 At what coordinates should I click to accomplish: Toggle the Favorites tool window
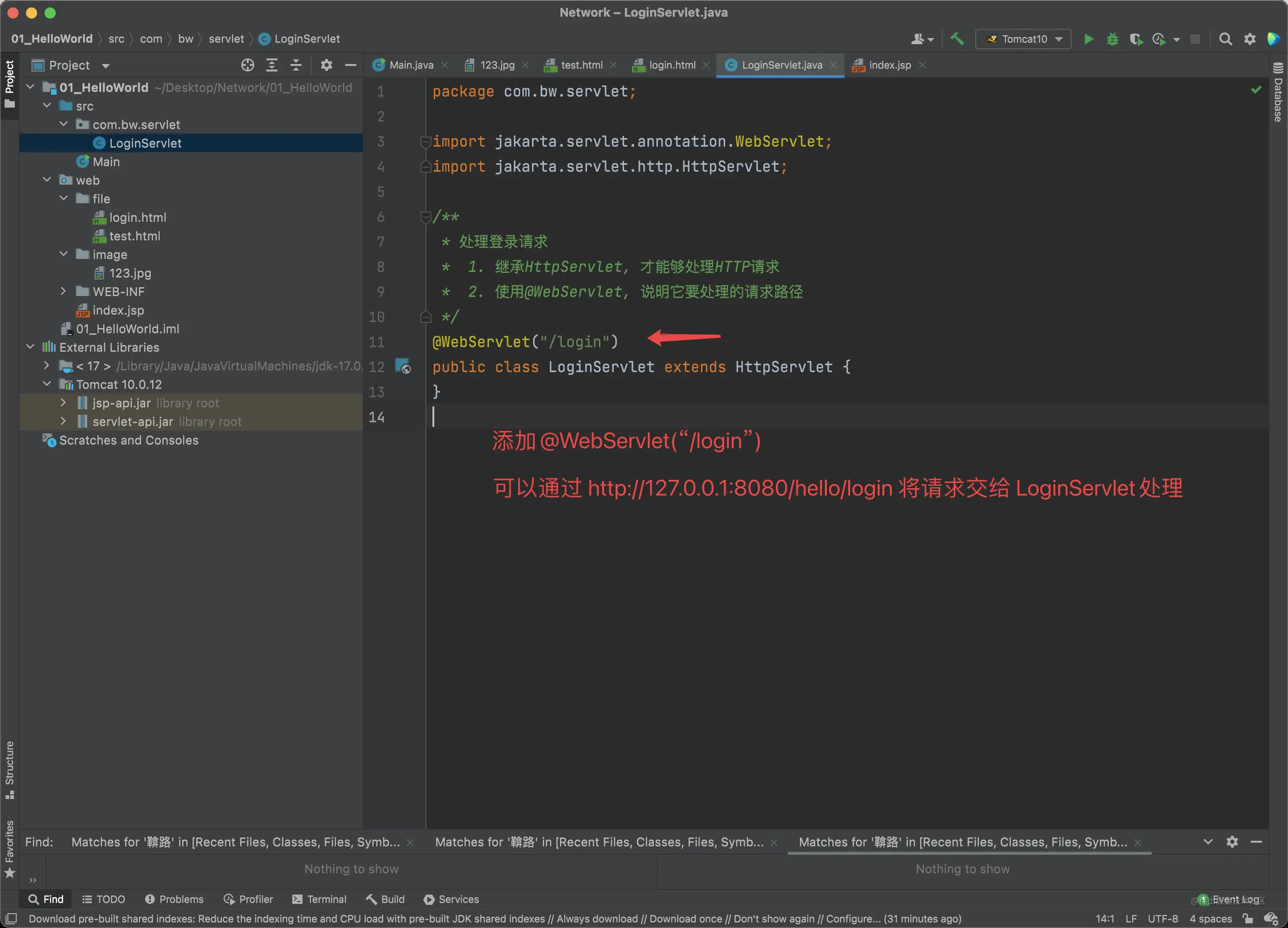pyautogui.click(x=10, y=849)
